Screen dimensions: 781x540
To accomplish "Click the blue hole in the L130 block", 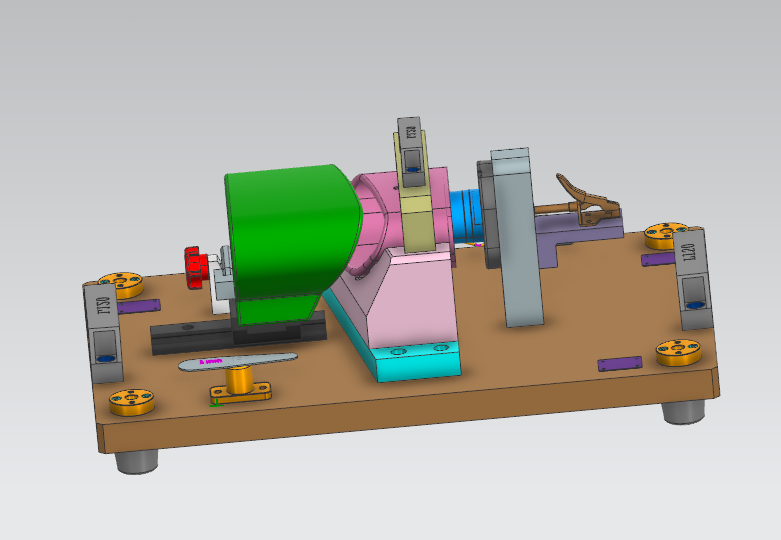I will [x=105, y=359].
